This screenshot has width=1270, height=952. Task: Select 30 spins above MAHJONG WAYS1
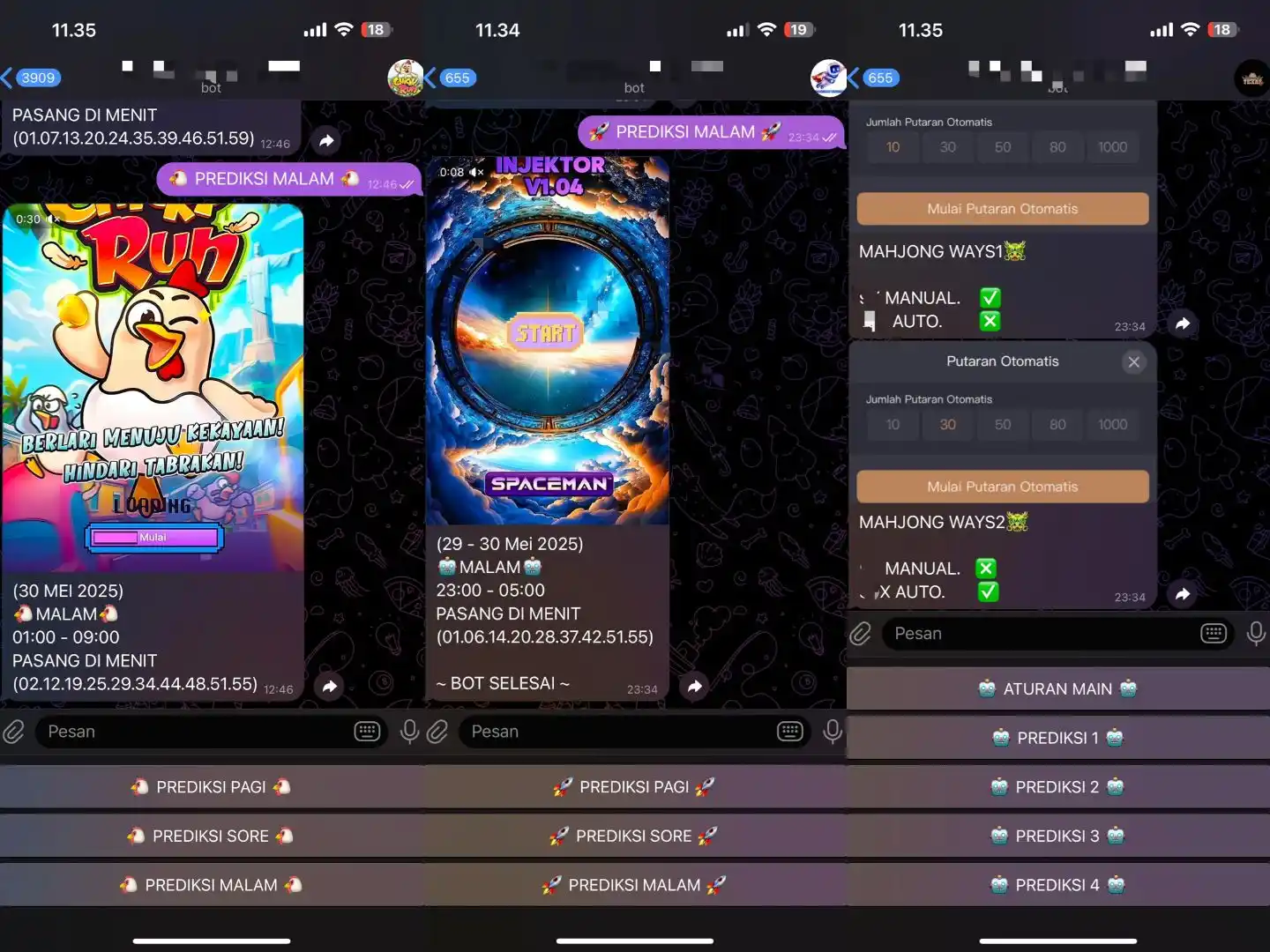(947, 147)
